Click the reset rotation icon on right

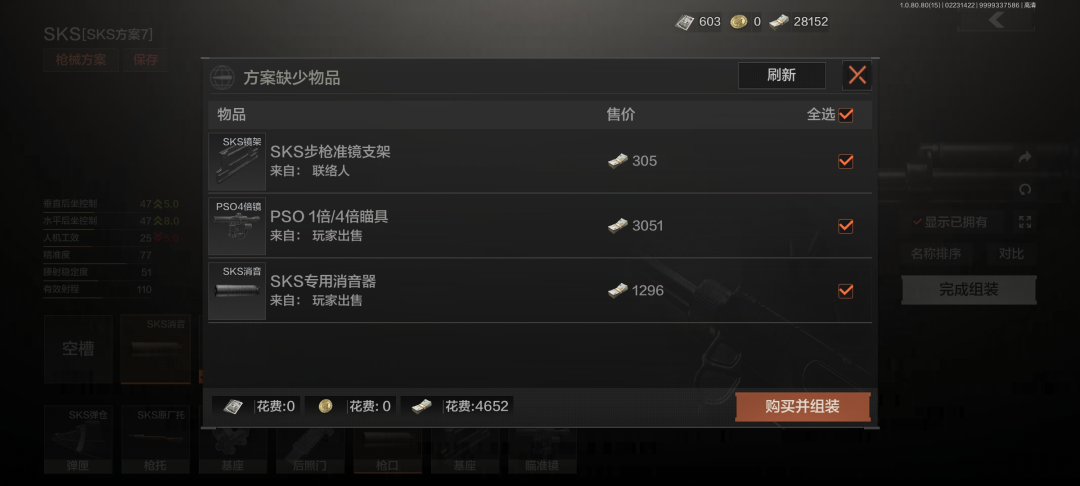[1025, 189]
